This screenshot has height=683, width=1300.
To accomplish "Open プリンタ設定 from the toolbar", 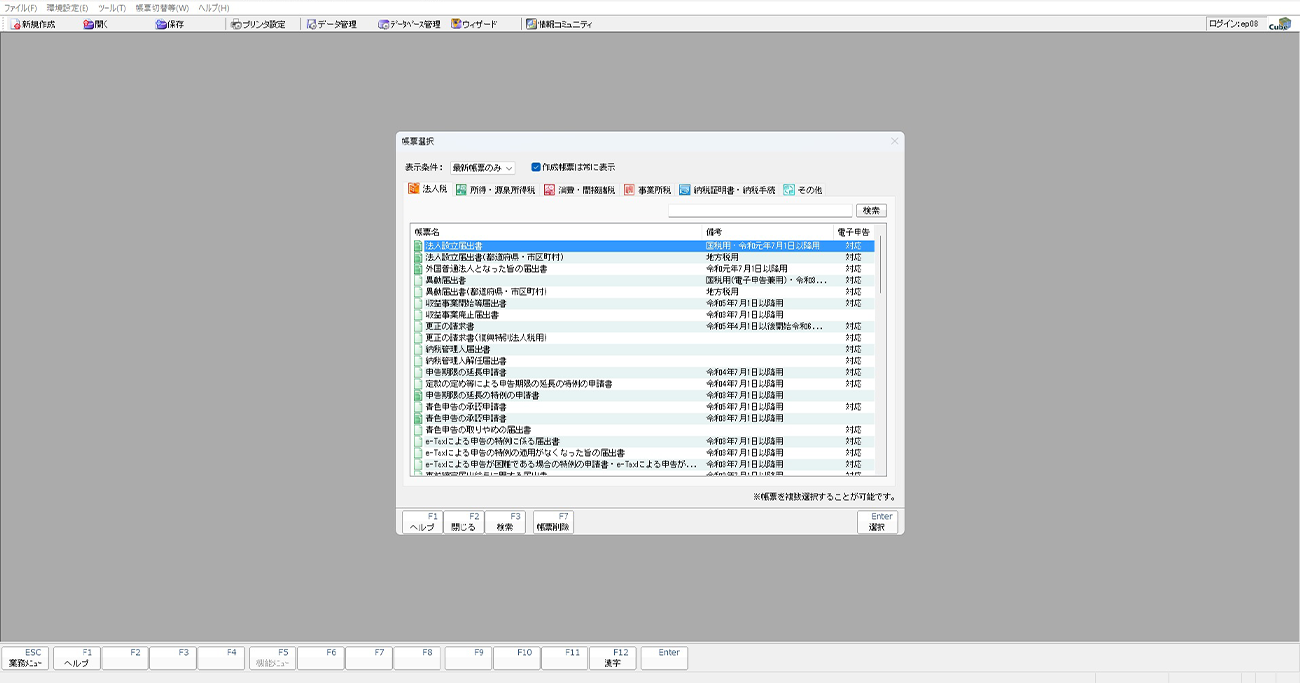I will (257, 24).
